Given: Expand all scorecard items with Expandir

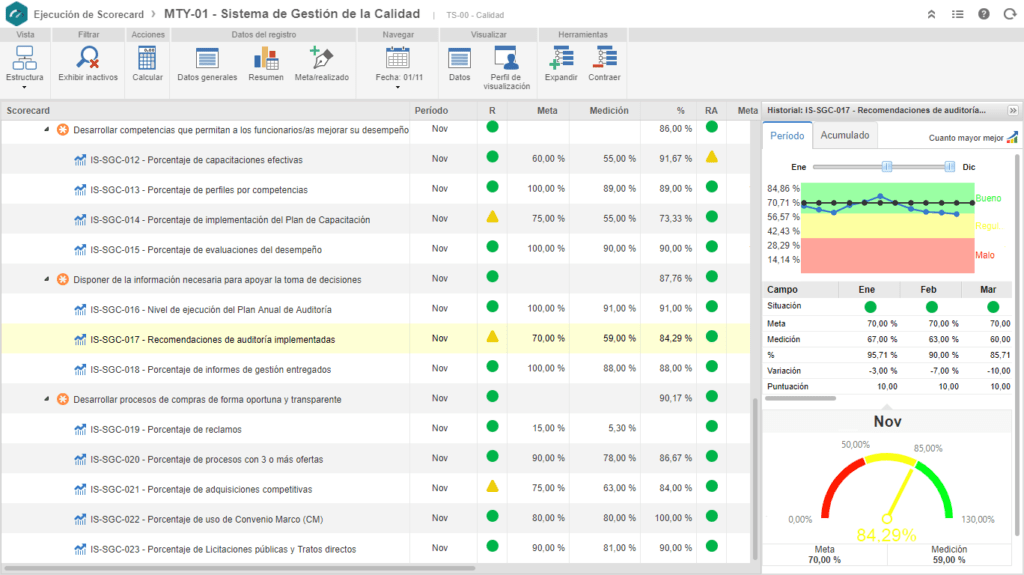Looking at the screenshot, I should coord(561,58).
